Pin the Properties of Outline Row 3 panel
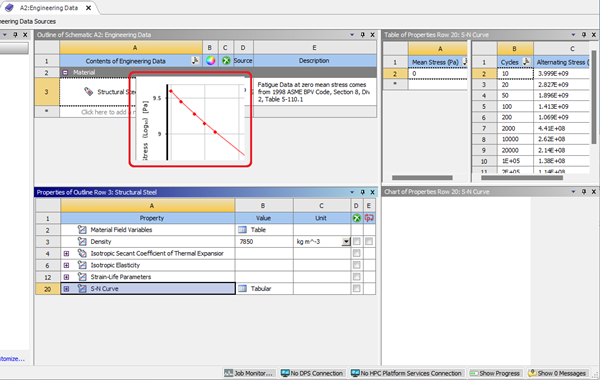This screenshot has height=380, width=600. point(362,192)
